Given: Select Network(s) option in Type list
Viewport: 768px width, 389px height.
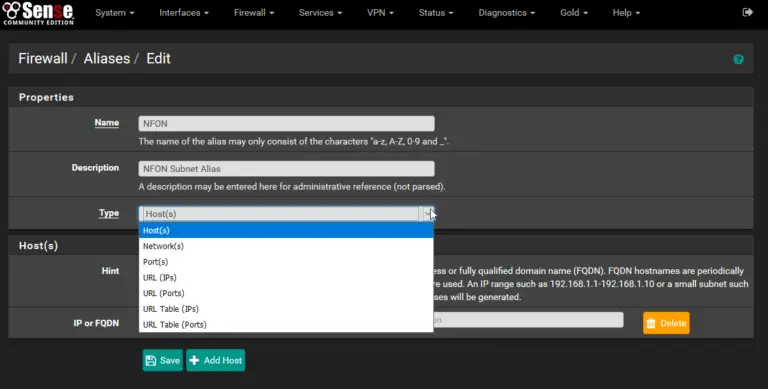Looking at the screenshot, I should click(286, 246).
